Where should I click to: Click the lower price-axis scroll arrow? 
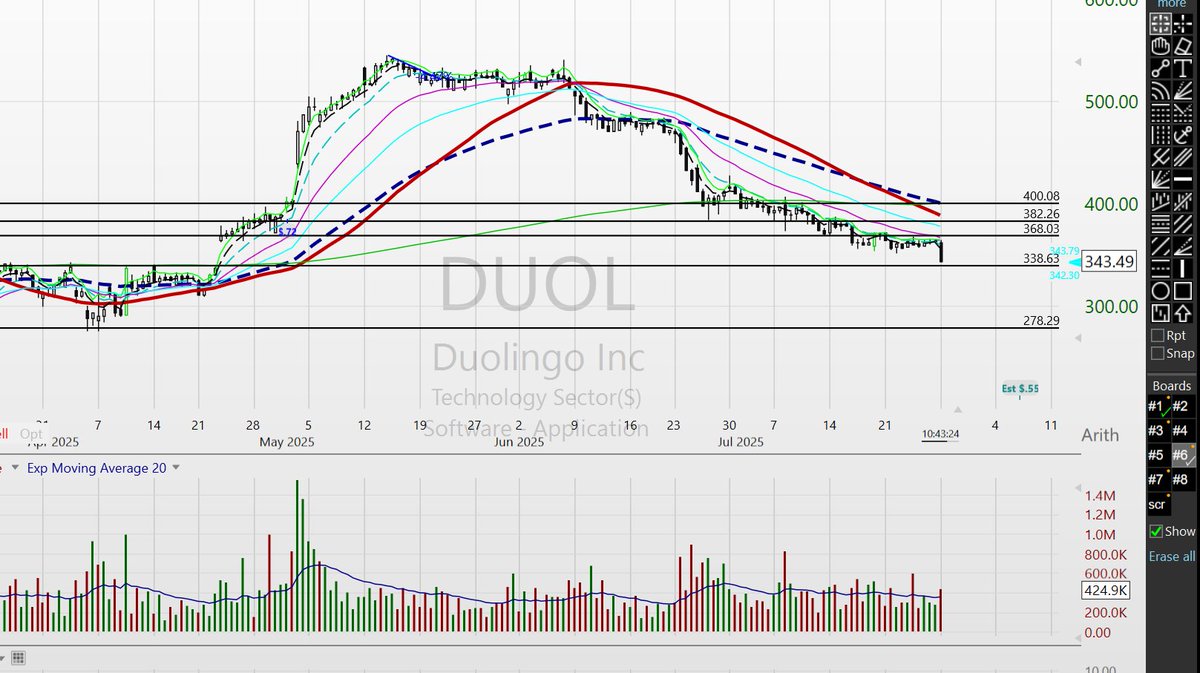click(x=1077, y=340)
